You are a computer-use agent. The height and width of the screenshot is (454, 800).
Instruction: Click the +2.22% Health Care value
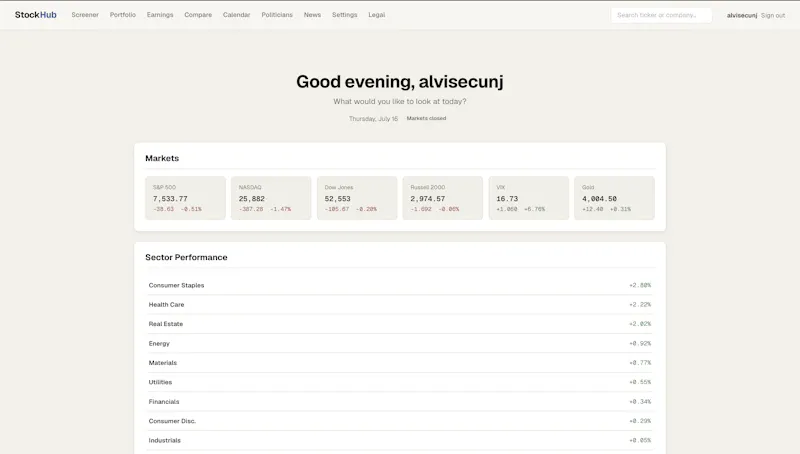pos(640,305)
